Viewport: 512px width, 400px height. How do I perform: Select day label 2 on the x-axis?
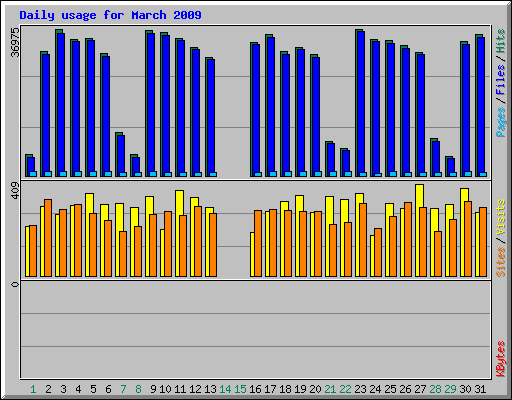[x=48, y=389]
